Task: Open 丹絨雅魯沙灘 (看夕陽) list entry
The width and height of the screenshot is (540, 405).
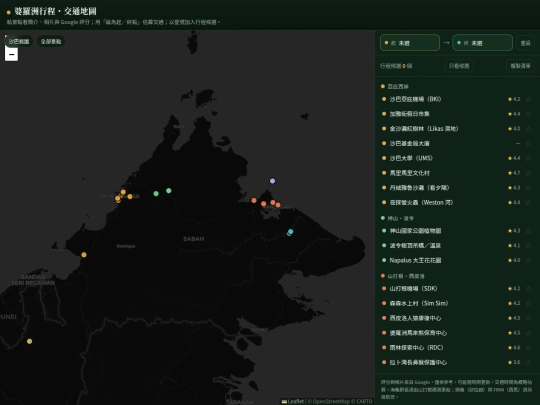Action: click(456, 188)
